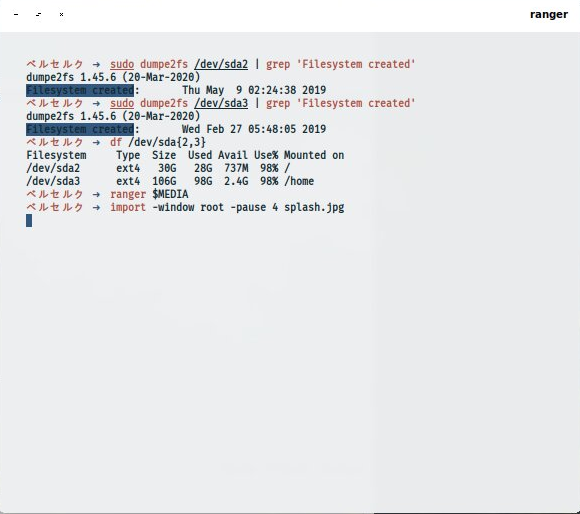Click the 'Use%' column header
The width and height of the screenshot is (580, 514).
point(266,155)
